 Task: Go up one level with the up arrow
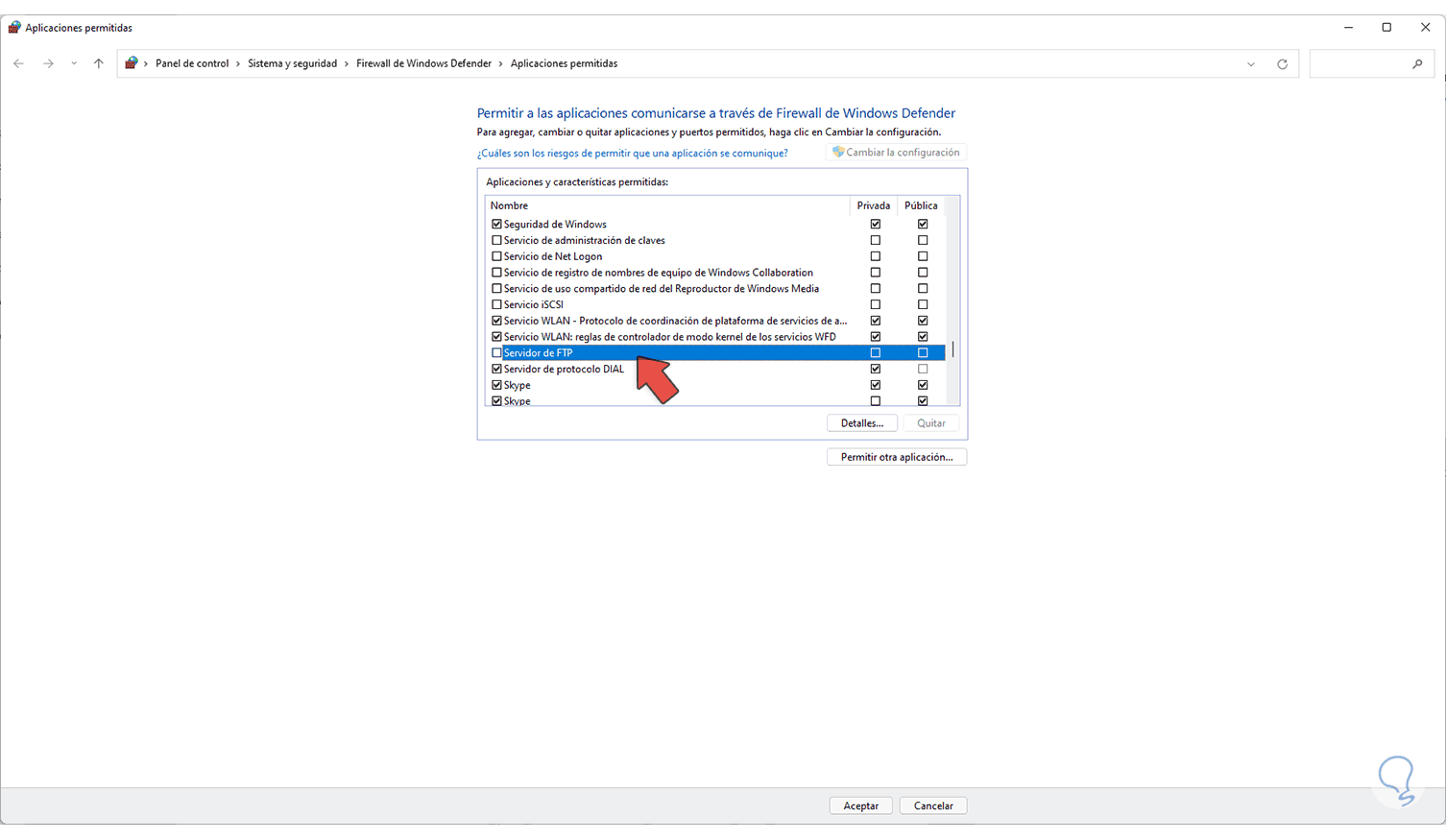[98, 63]
